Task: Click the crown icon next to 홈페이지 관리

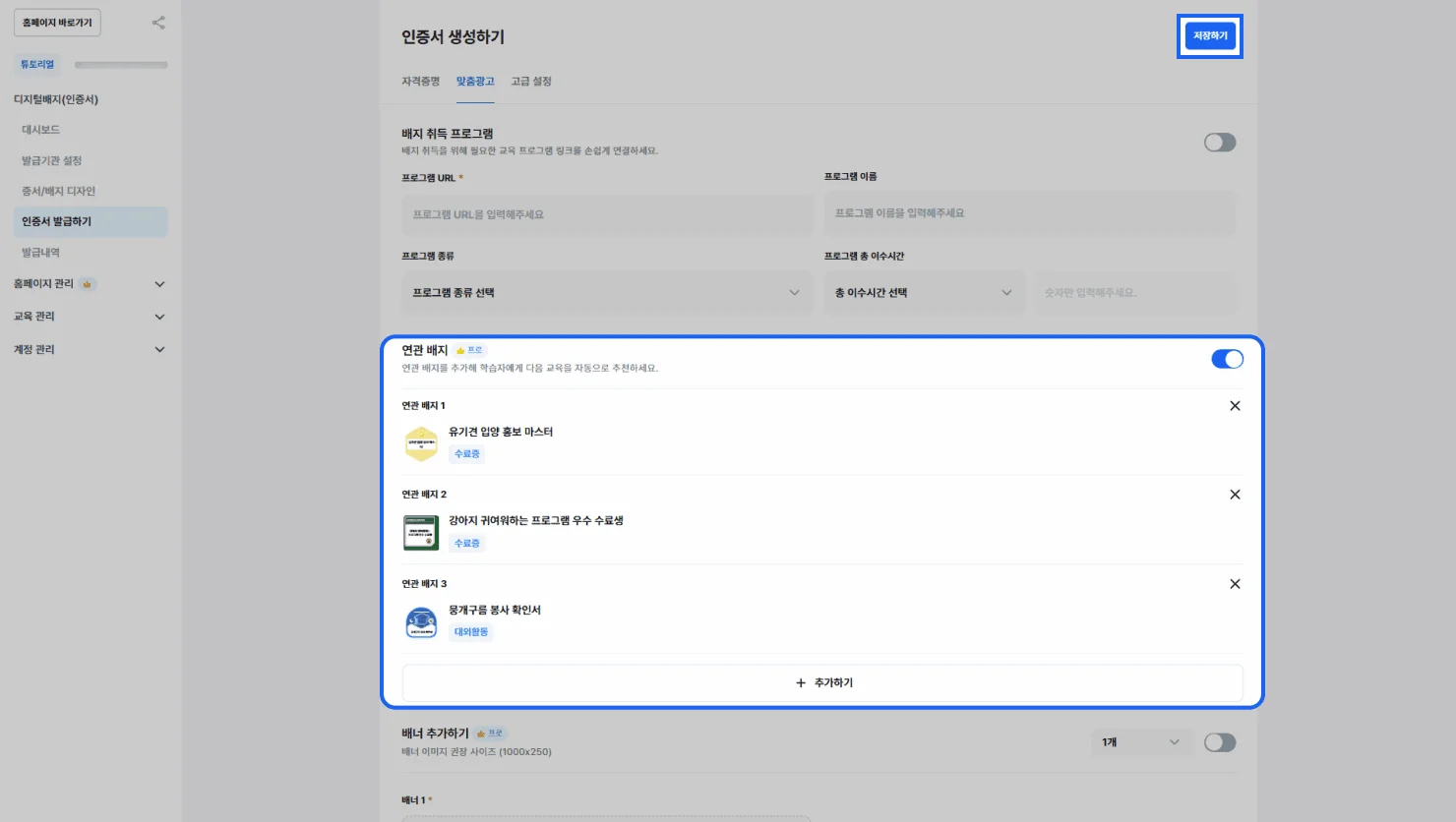Action: click(x=87, y=284)
